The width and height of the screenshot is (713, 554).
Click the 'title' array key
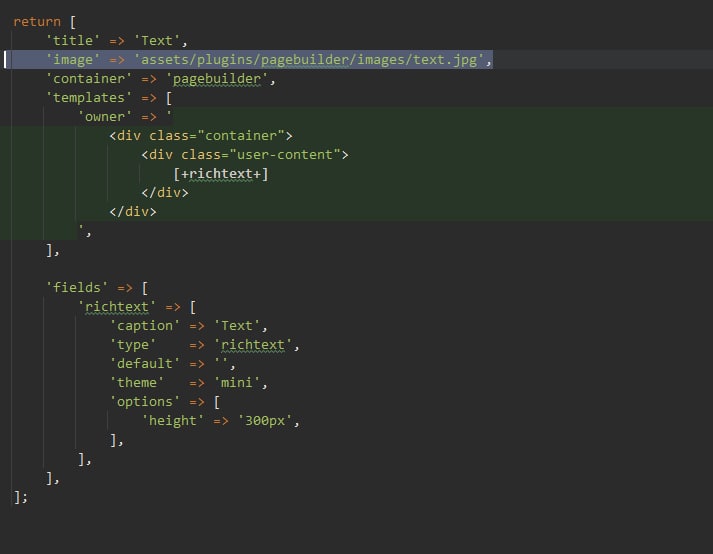(73, 41)
